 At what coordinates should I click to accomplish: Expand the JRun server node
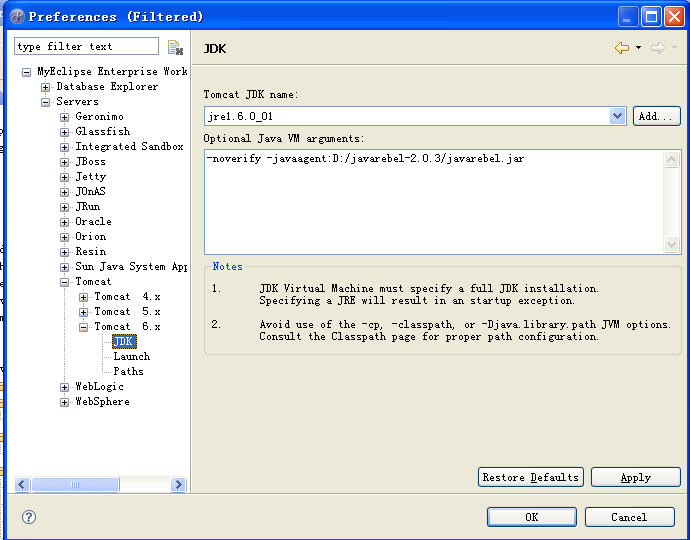click(64, 207)
